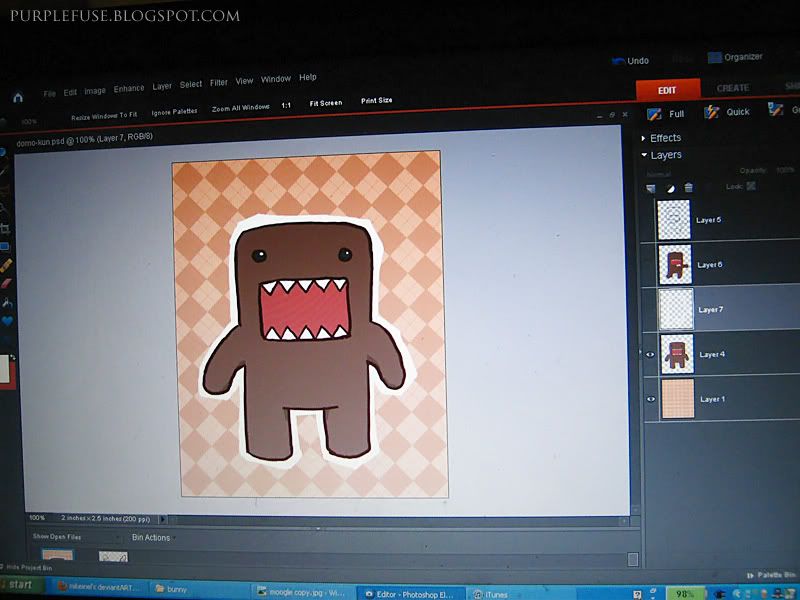Click the Print Size button
Viewport: 800px width, 600px height.
click(x=376, y=101)
